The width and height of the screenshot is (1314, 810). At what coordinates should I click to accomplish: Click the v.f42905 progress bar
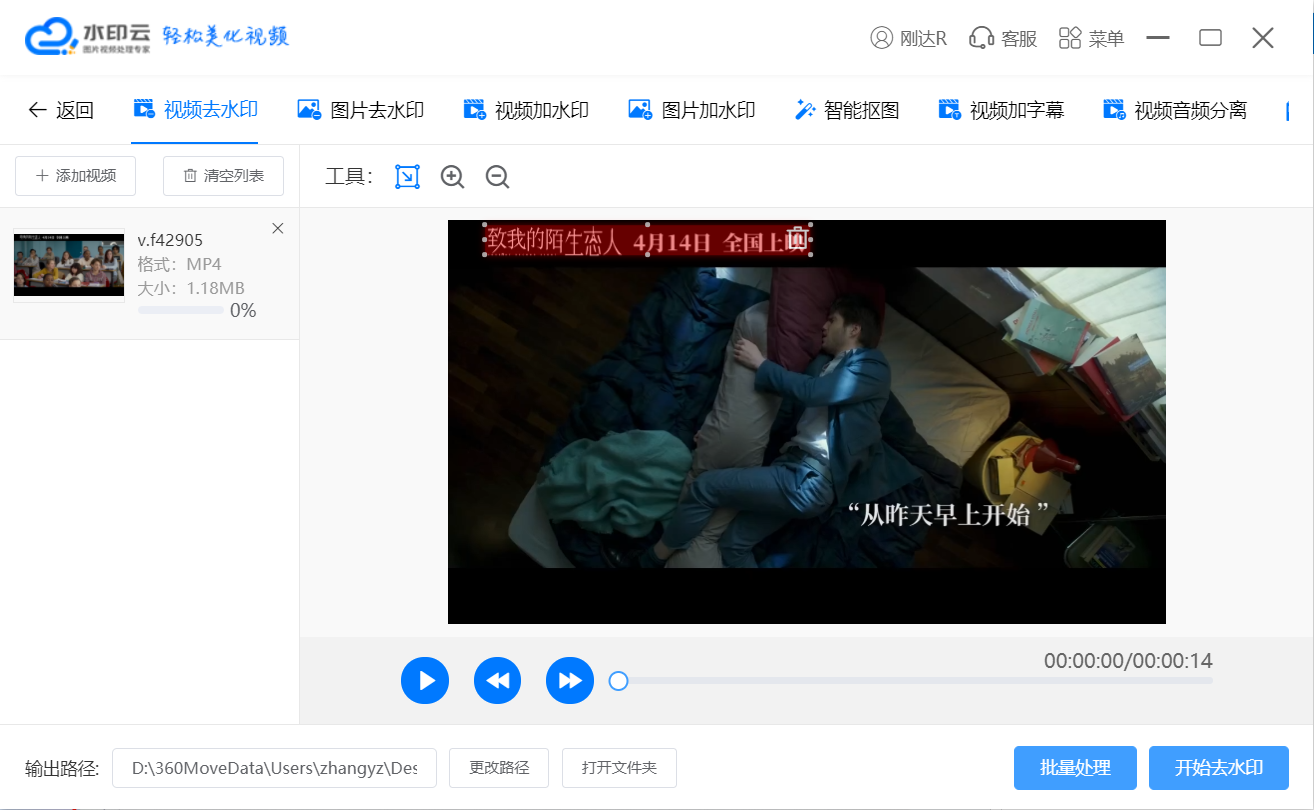tap(181, 310)
